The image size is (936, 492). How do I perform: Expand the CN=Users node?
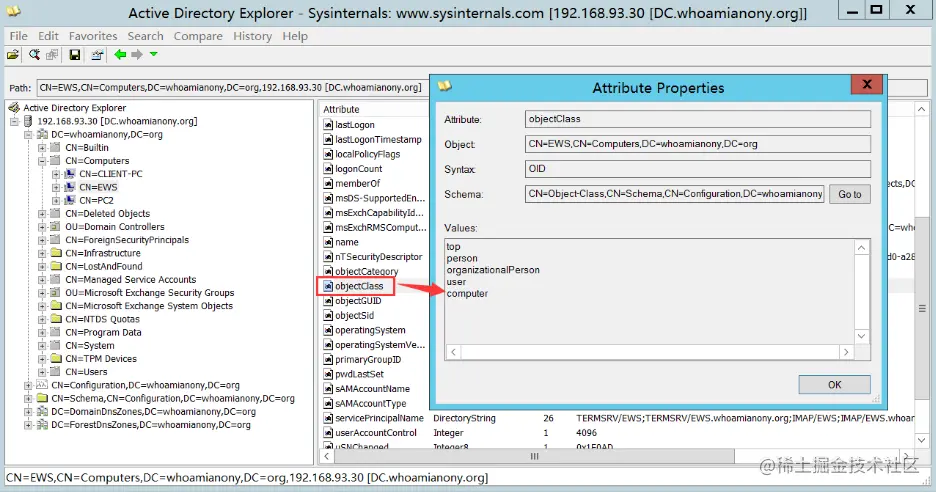click(x=42, y=372)
